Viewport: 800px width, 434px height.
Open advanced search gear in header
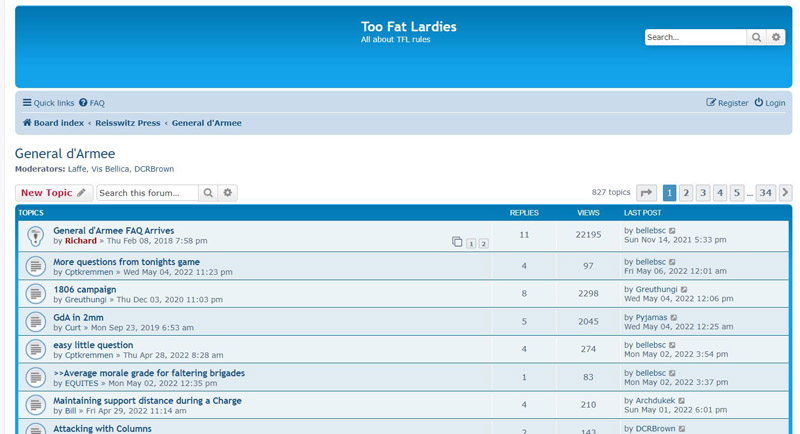pyautogui.click(x=776, y=37)
